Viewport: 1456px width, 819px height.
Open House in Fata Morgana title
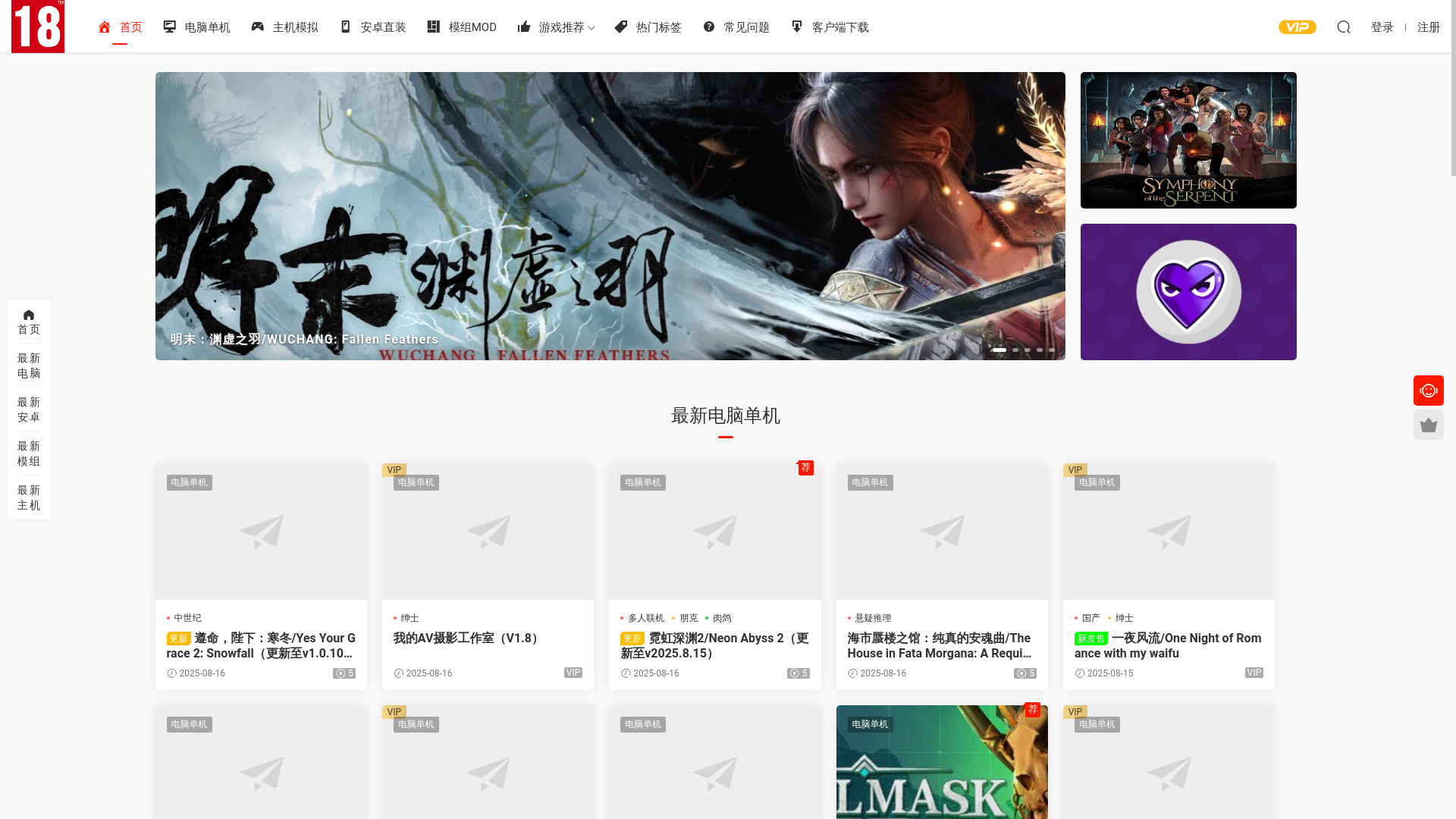pyautogui.click(x=940, y=645)
